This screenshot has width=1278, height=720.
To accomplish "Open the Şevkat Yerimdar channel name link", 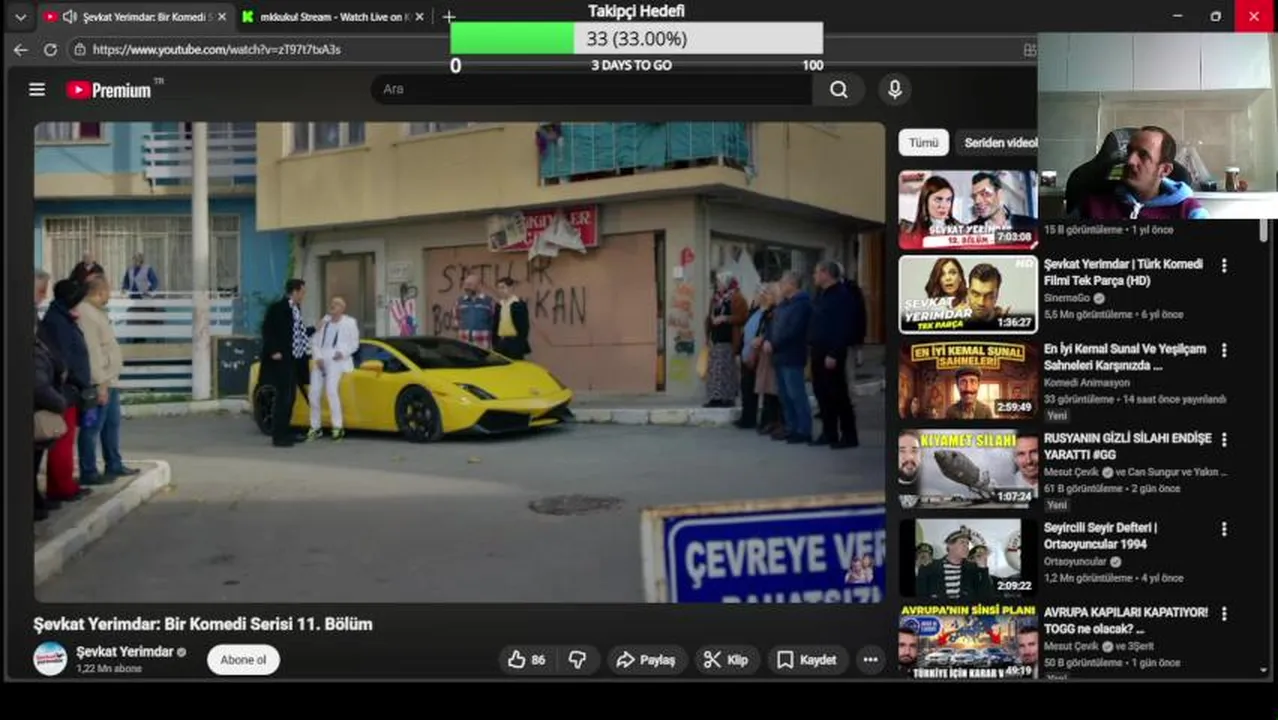I will (x=125, y=652).
